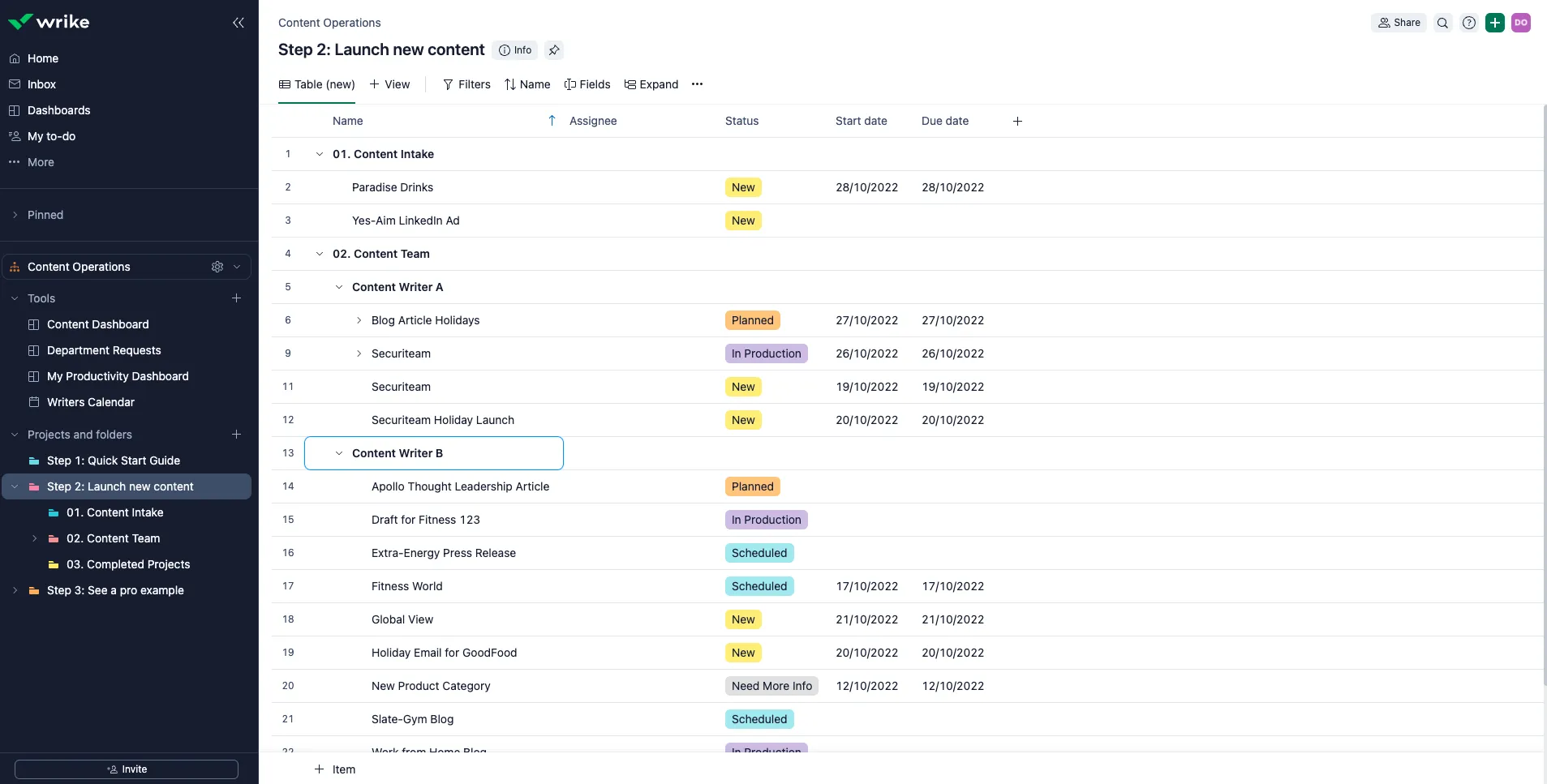Open the three-dot more options in toolbar

697,84
